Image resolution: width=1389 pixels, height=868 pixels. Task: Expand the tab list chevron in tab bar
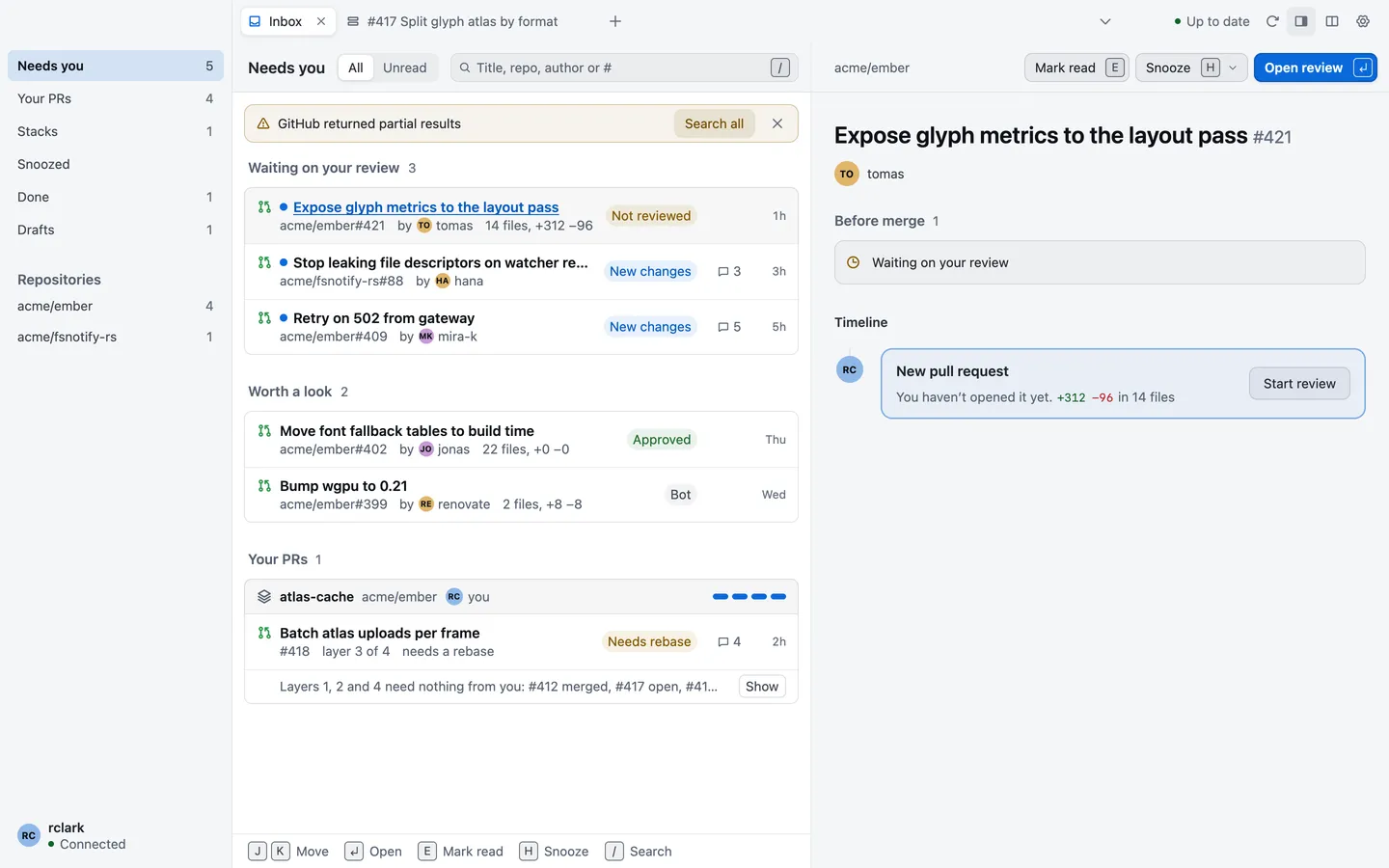[1105, 21]
